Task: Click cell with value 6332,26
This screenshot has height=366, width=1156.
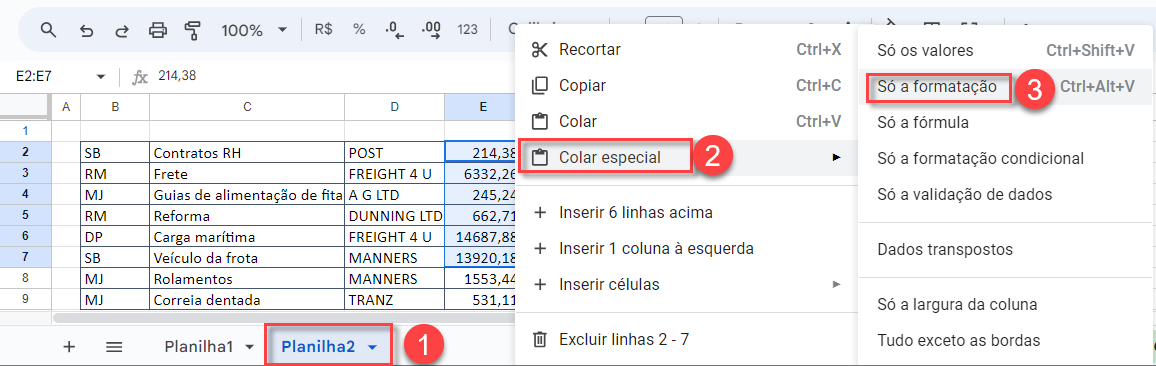Action: click(x=481, y=174)
